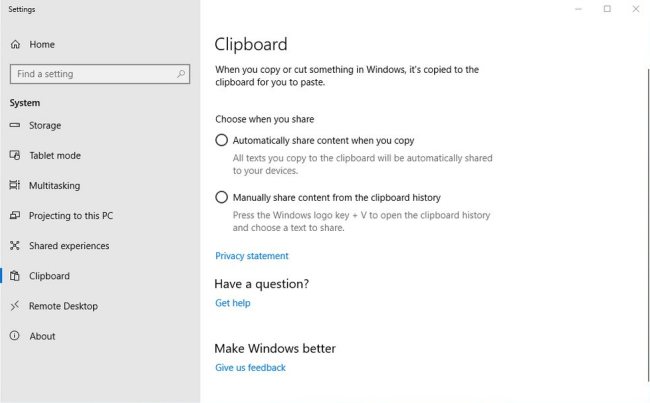The width and height of the screenshot is (650, 403).
Task: Click the Shared experiences icon
Action: (x=15, y=245)
